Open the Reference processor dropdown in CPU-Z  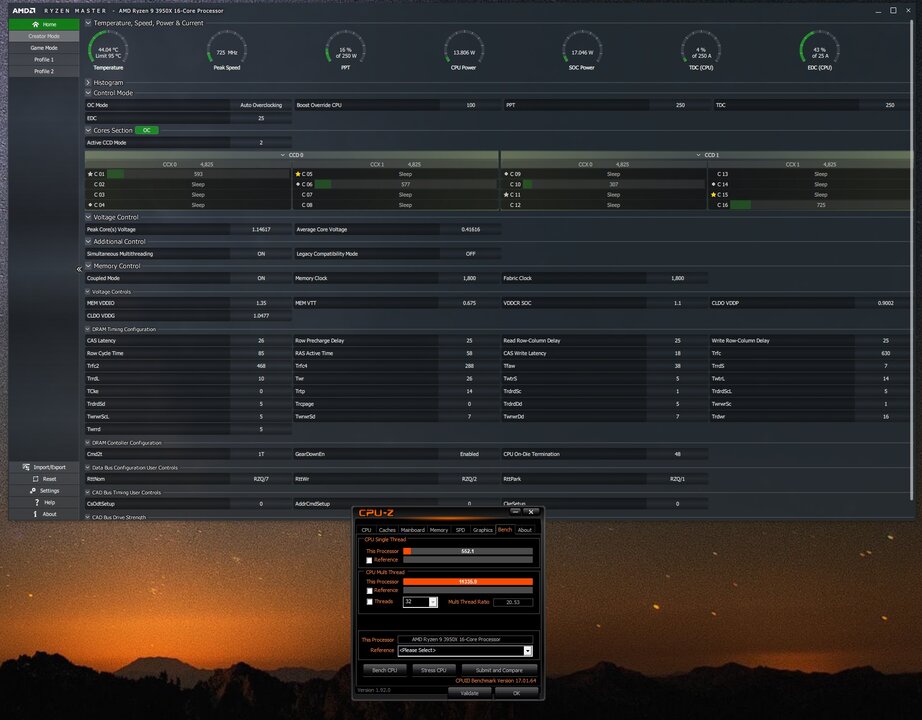tap(527, 651)
